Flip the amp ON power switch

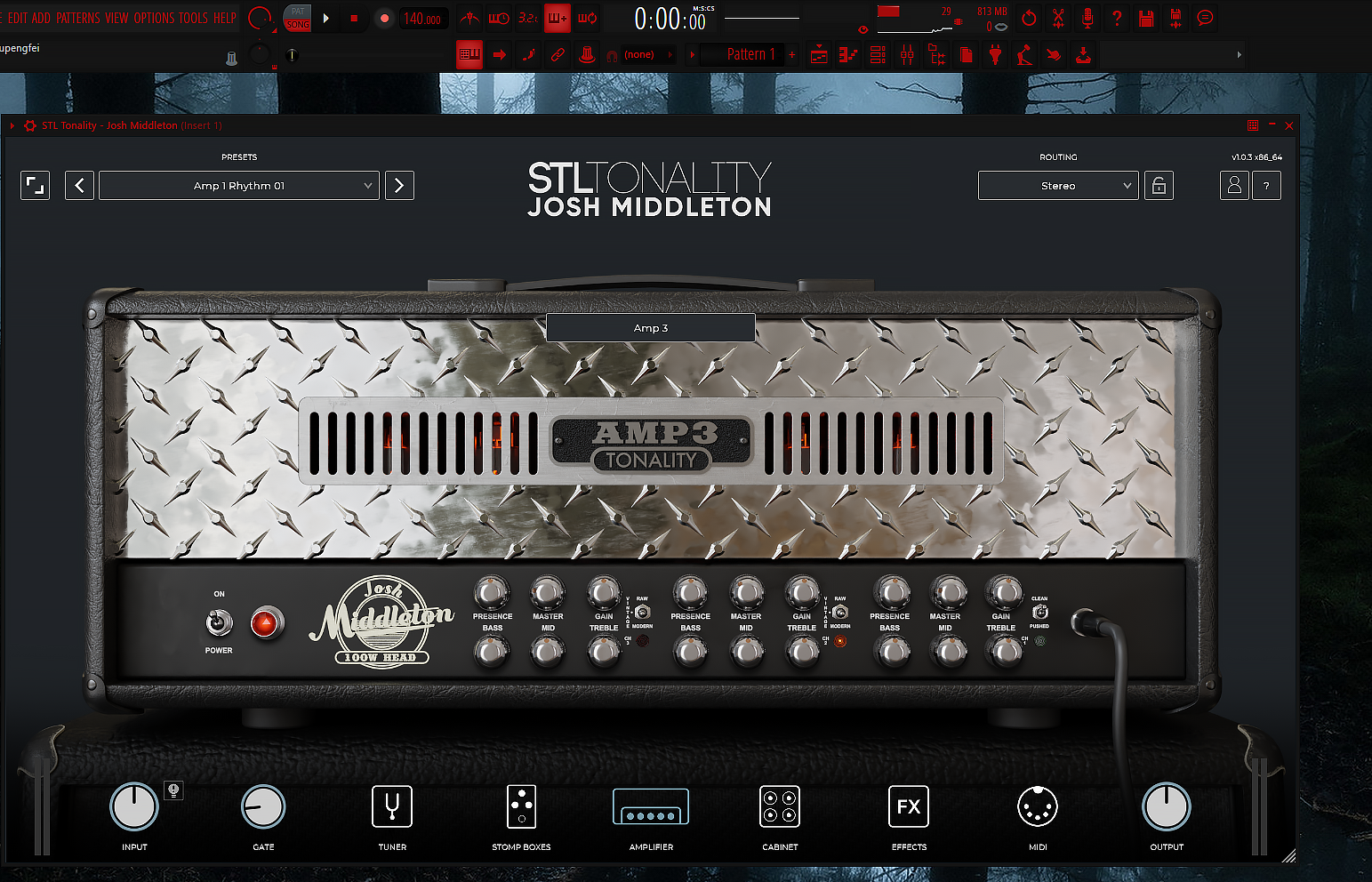219,621
